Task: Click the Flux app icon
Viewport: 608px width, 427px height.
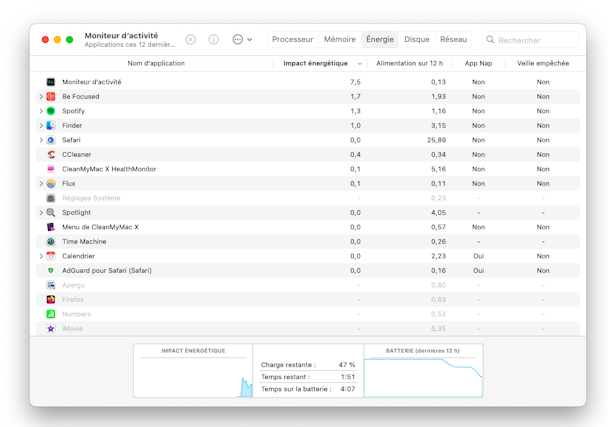Action: coord(51,183)
